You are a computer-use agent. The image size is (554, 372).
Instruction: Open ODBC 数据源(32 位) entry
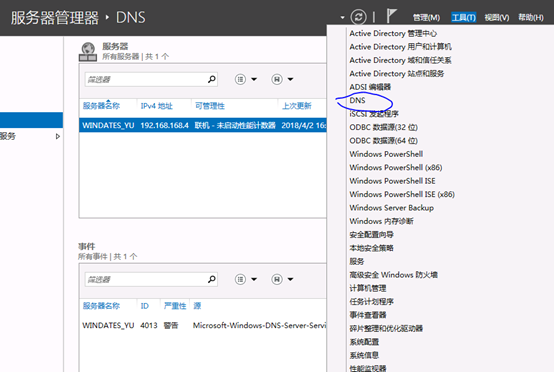383,128
